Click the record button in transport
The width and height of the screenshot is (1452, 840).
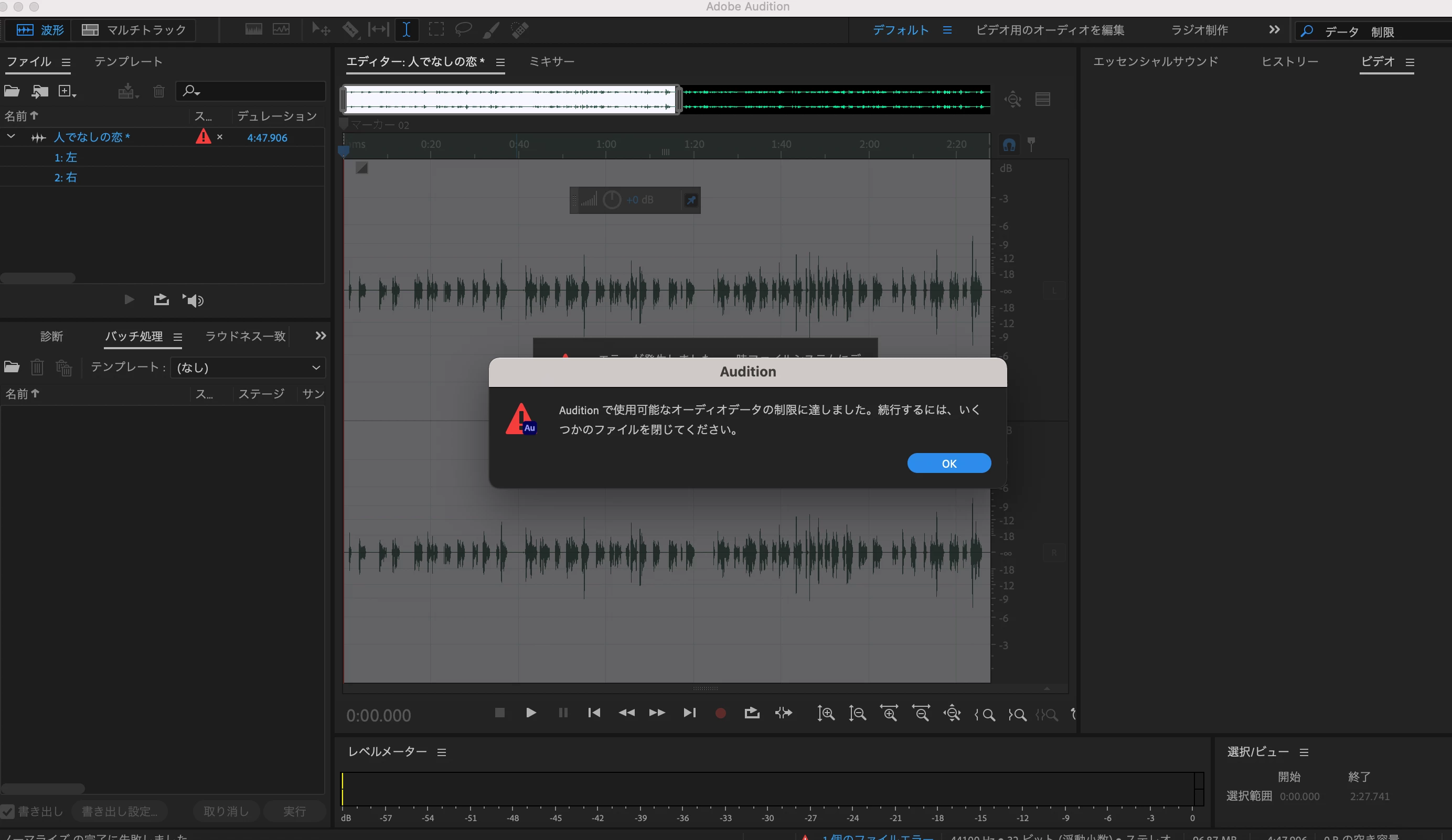click(720, 713)
